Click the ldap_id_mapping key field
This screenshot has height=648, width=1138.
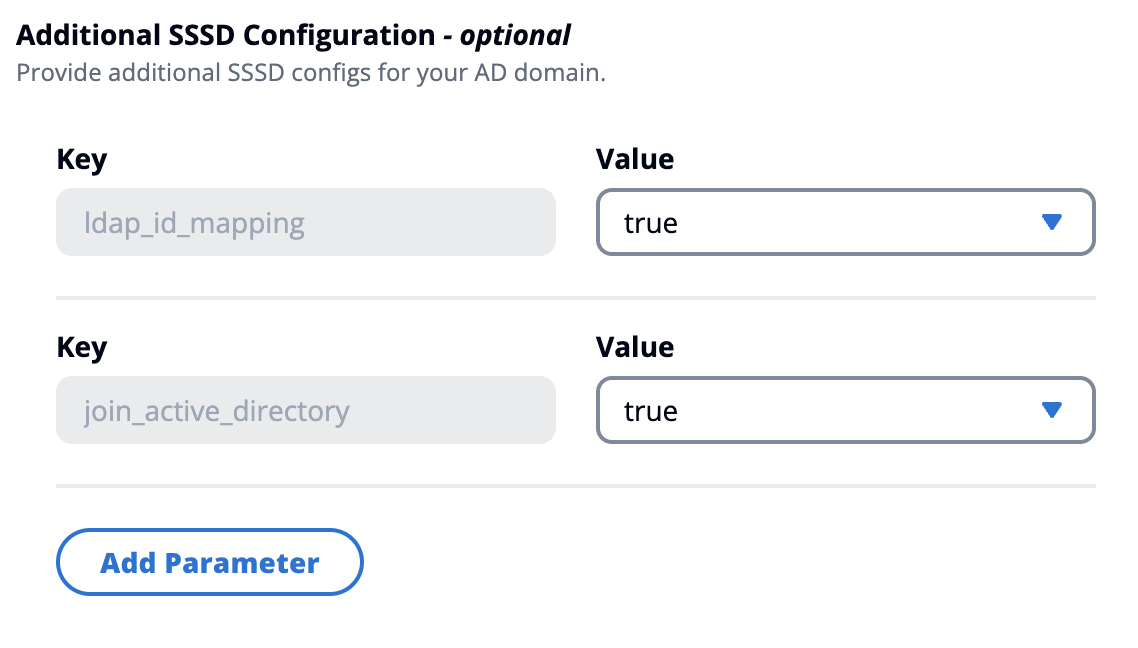click(x=305, y=222)
